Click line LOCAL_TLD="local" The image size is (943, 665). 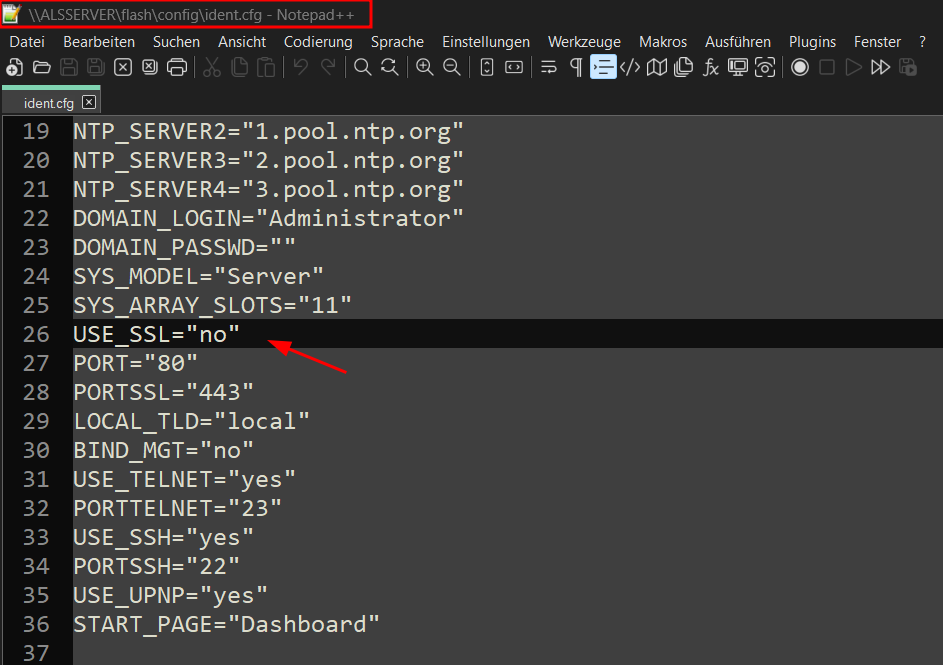(x=191, y=421)
